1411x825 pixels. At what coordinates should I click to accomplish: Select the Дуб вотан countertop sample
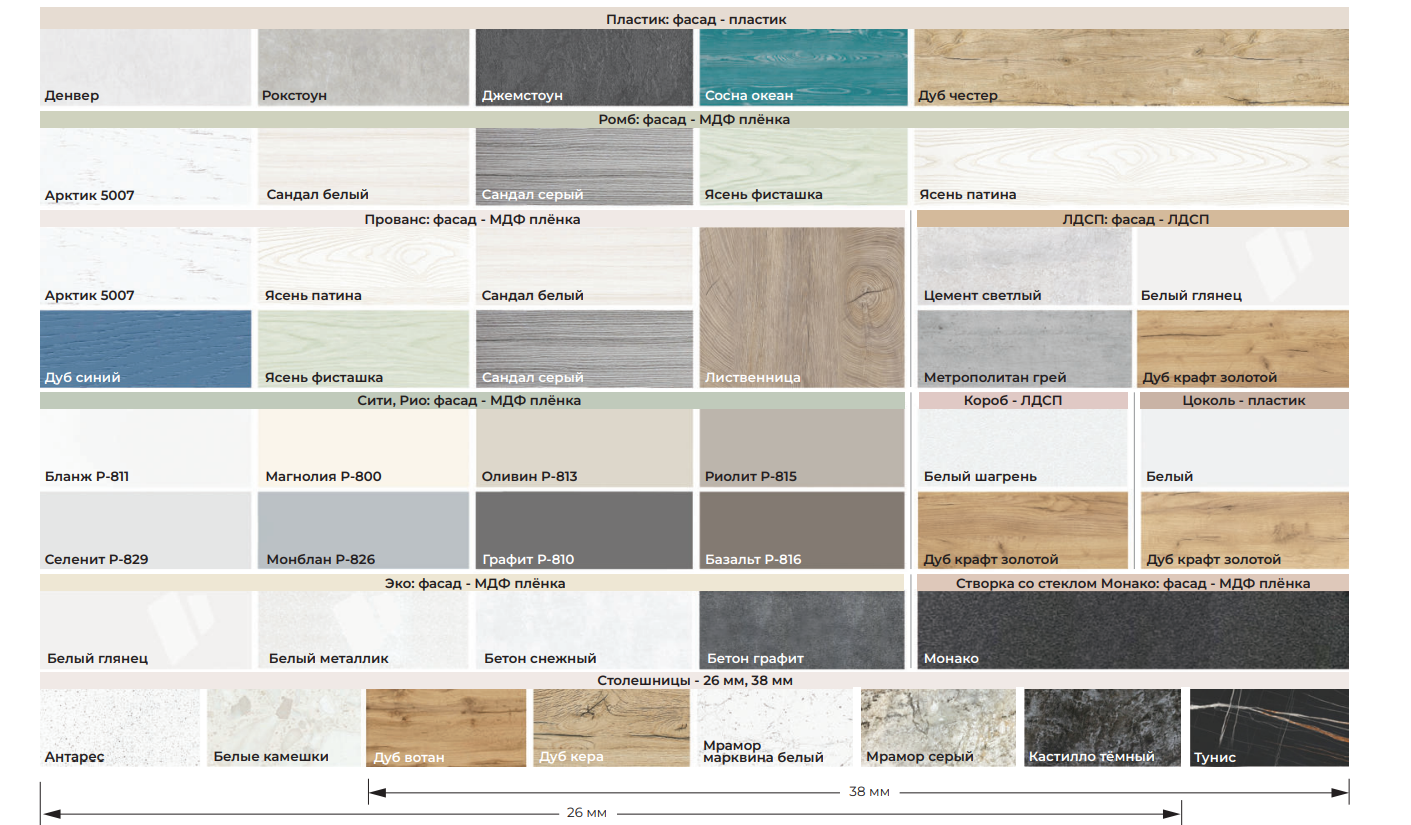click(x=446, y=728)
